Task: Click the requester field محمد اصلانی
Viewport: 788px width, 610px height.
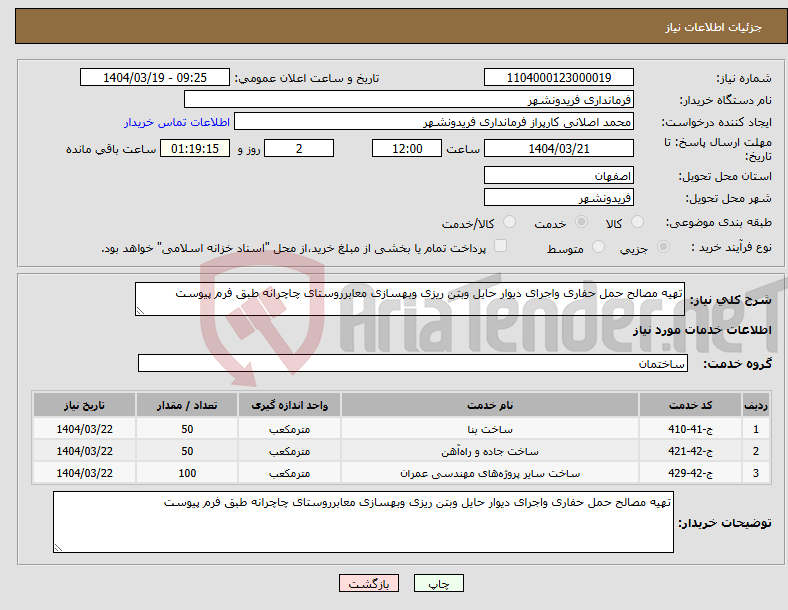Action: [434, 122]
